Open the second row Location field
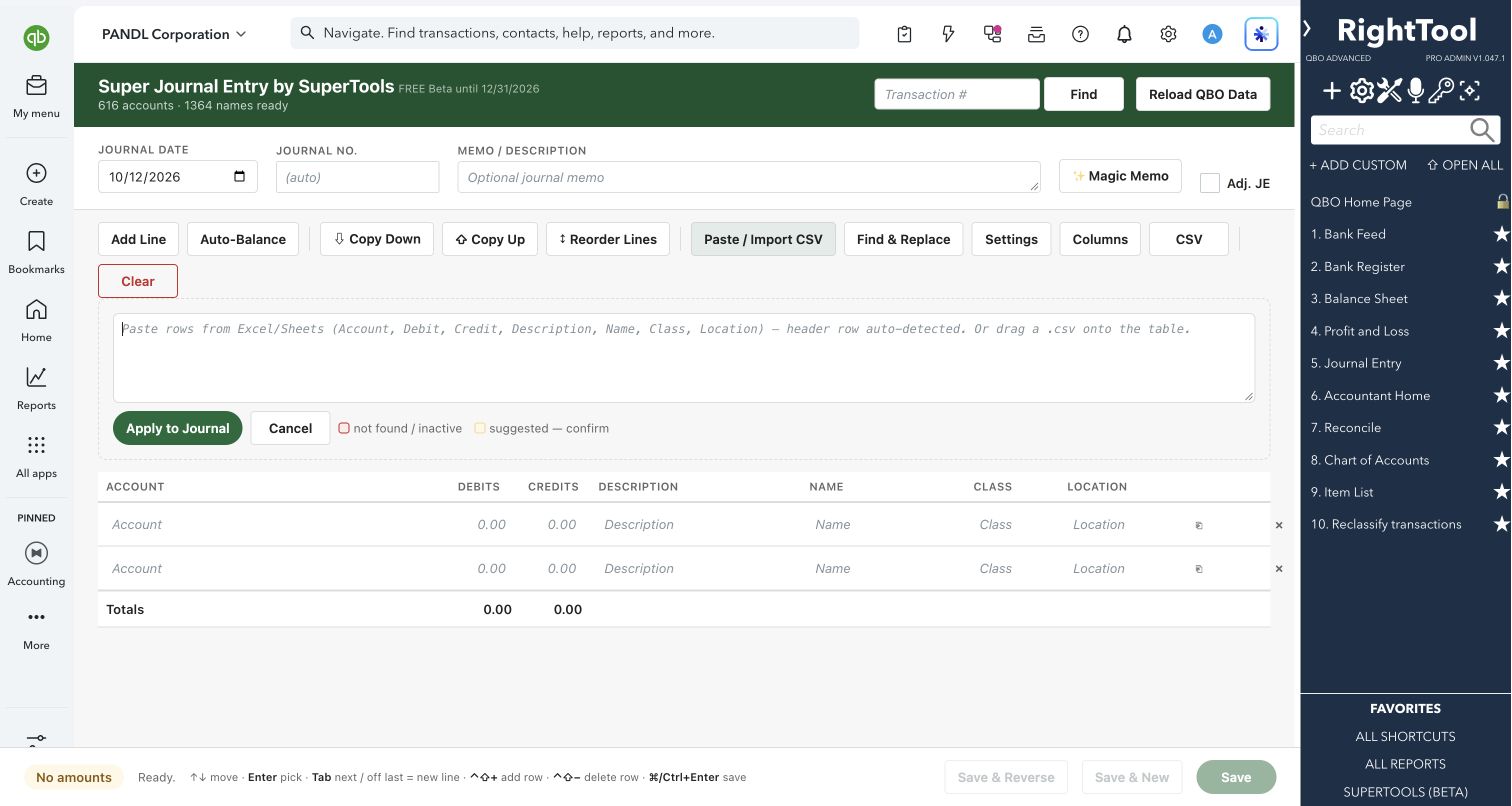1512x806 pixels. click(1124, 568)
